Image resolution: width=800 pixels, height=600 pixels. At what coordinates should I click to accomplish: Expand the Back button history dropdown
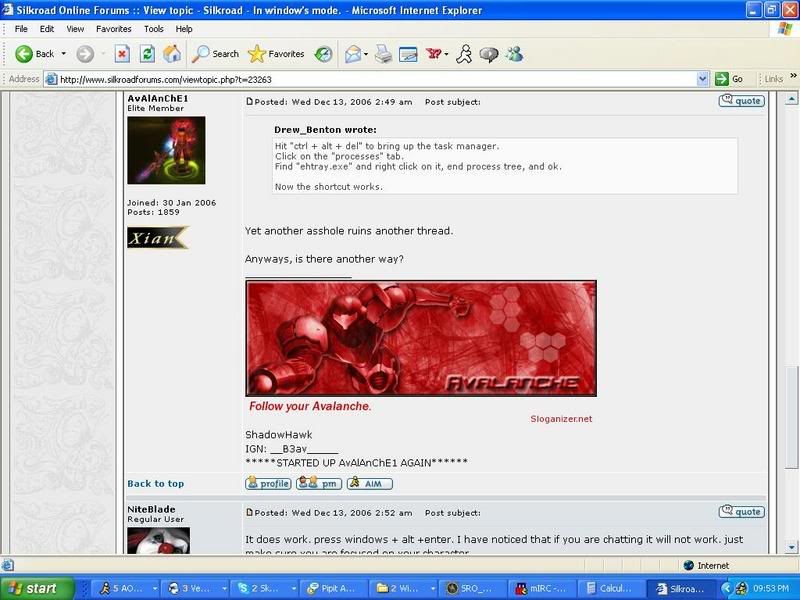coord(64,54)
